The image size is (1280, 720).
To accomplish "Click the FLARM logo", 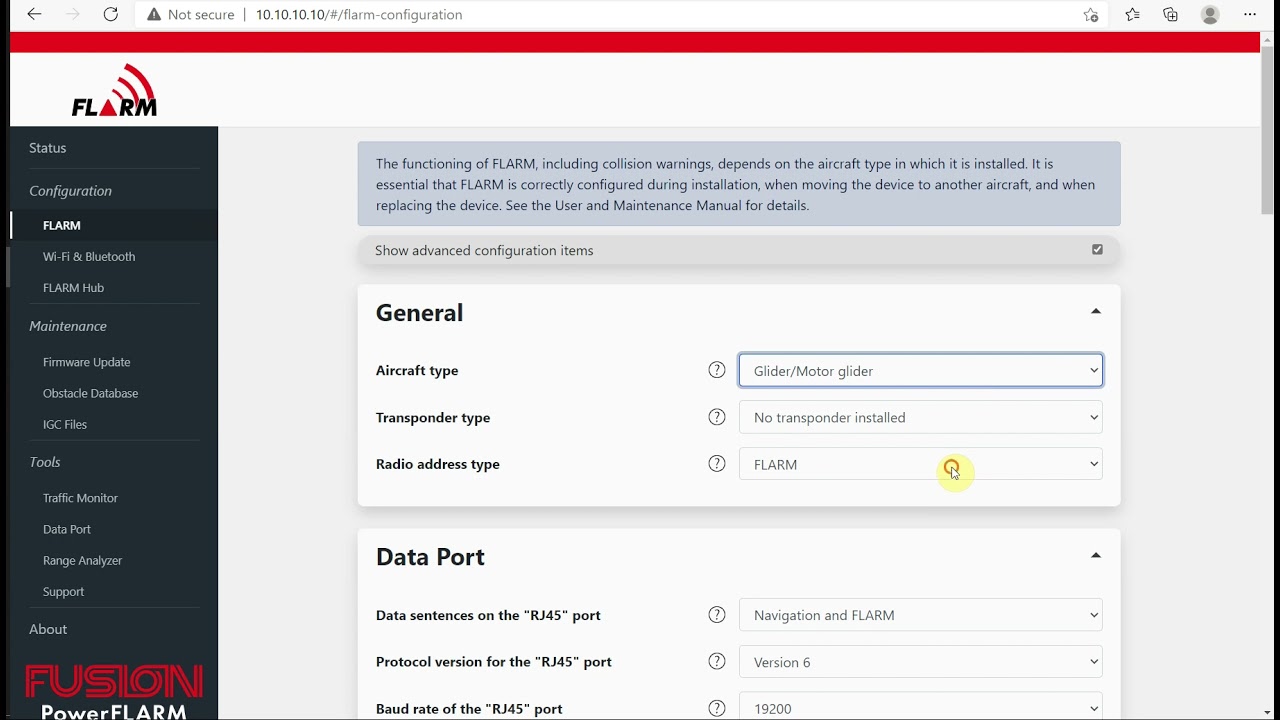I will 114,90.
